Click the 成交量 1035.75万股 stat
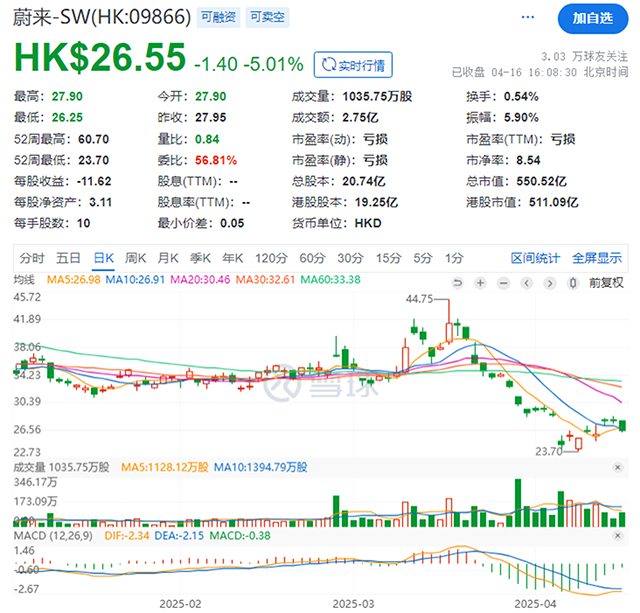640x613 pixels. (x=352, y=97)
